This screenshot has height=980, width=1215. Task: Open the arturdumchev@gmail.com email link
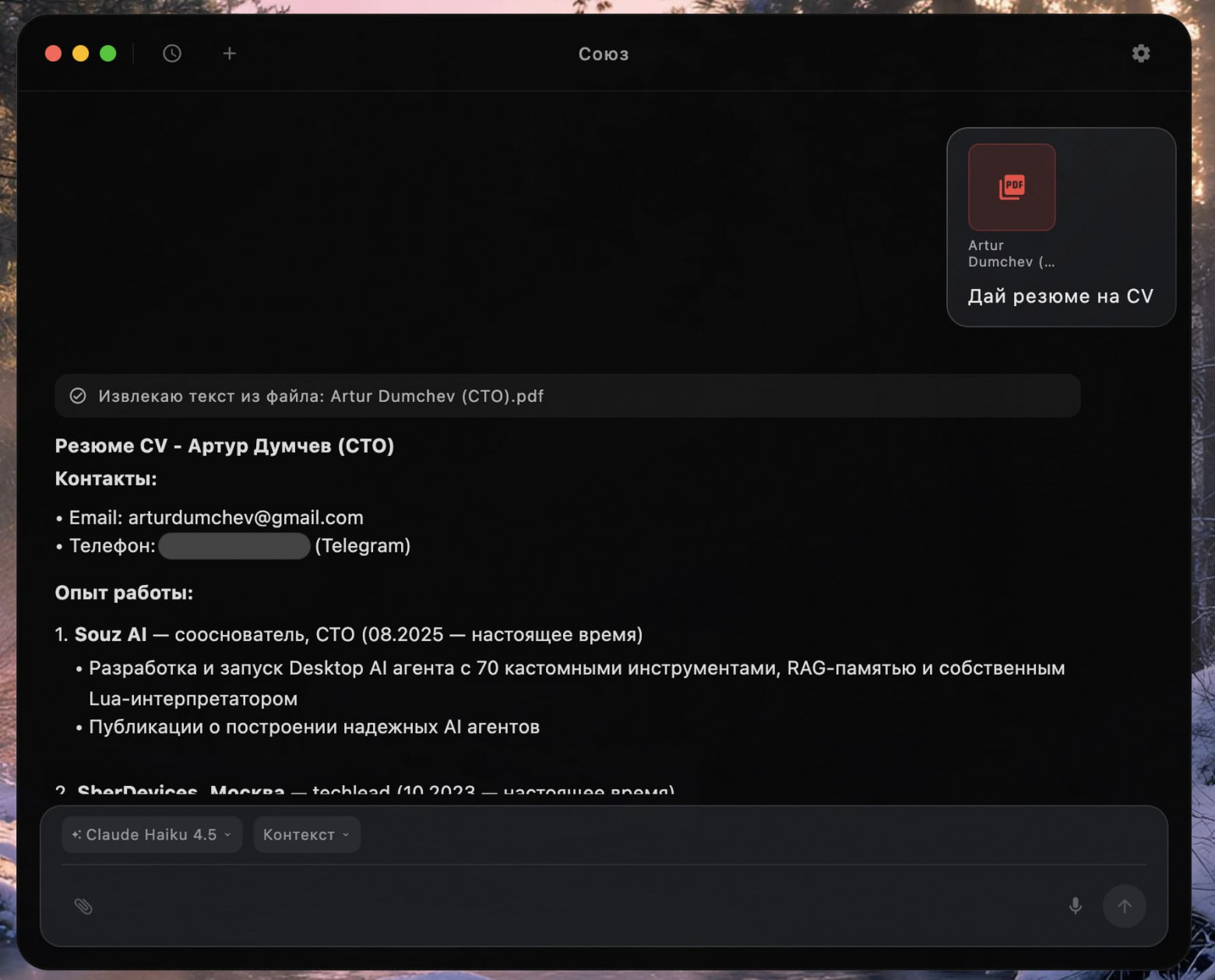[x=245, y=516]
